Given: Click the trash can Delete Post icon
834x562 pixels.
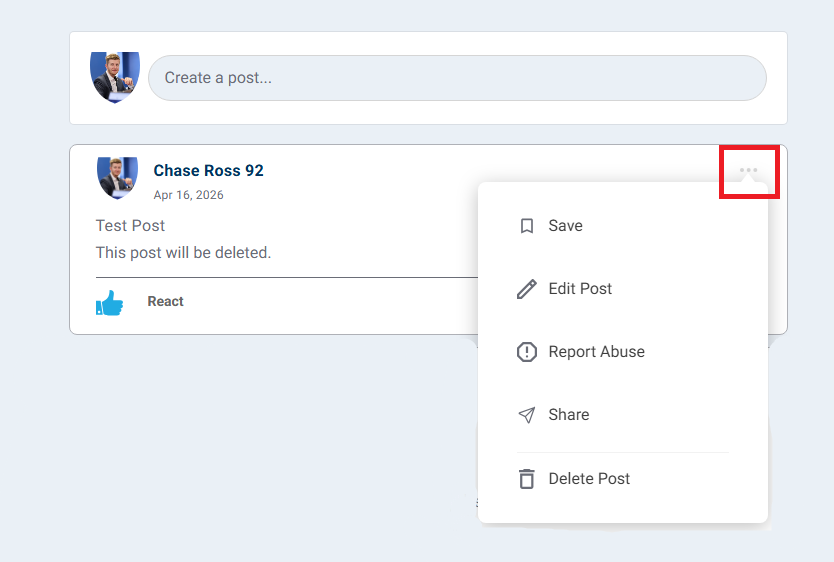Looking at the screenshot, I should [x=527, y=479].
